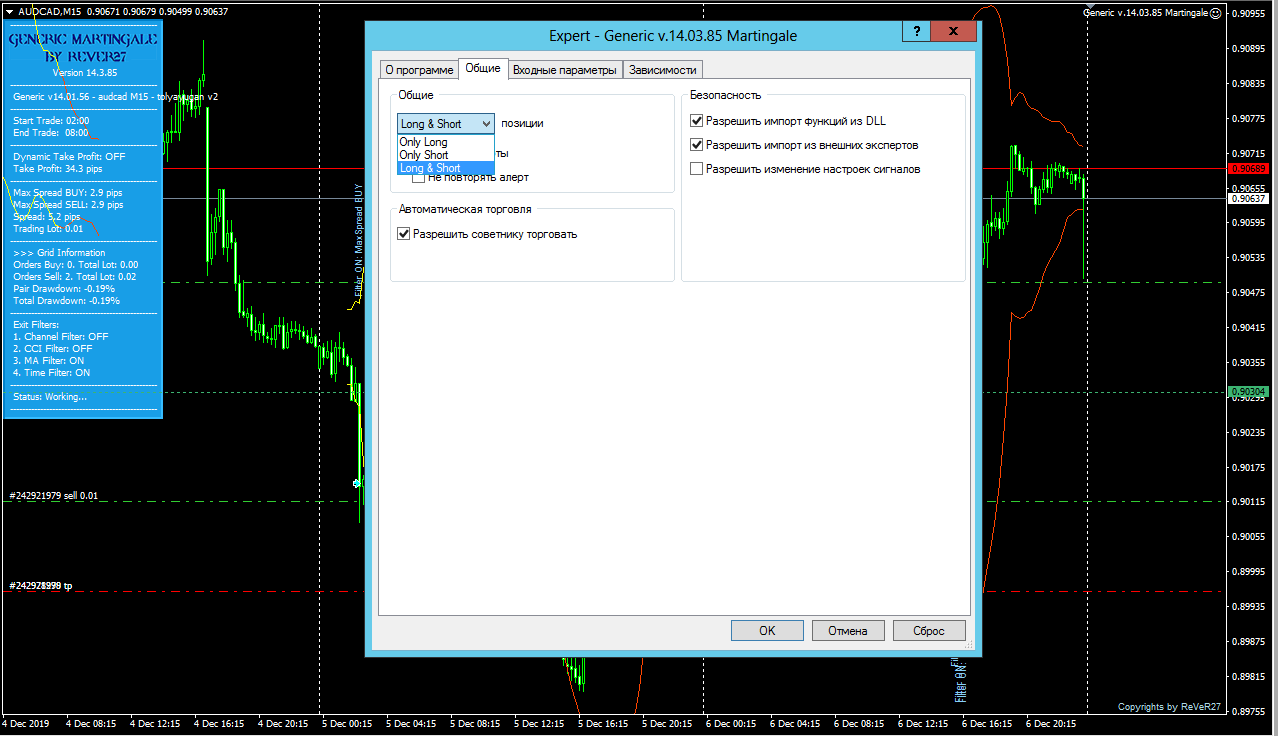Click 4. Time Filter: ON text
Screen dimensions: 1280x736
(x=52, y=373)
